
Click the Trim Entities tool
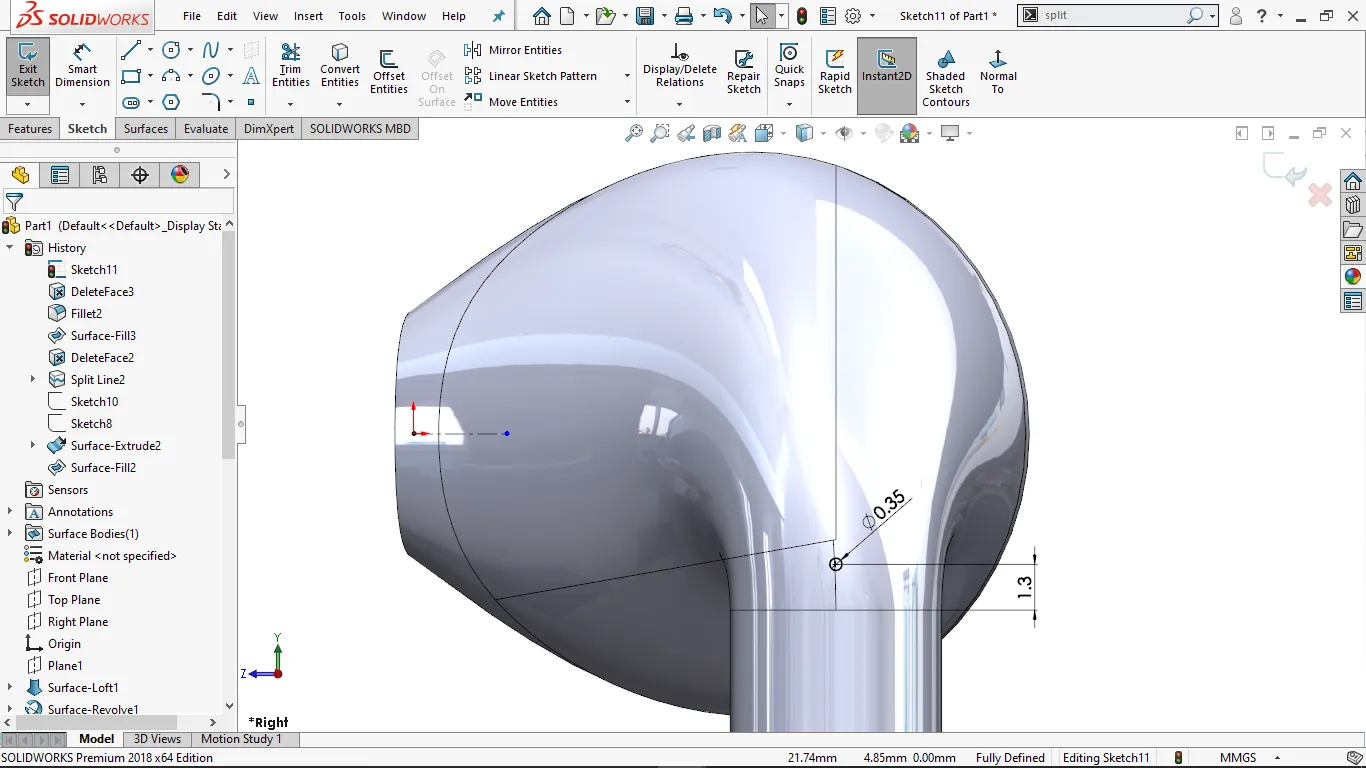point(291,66)
